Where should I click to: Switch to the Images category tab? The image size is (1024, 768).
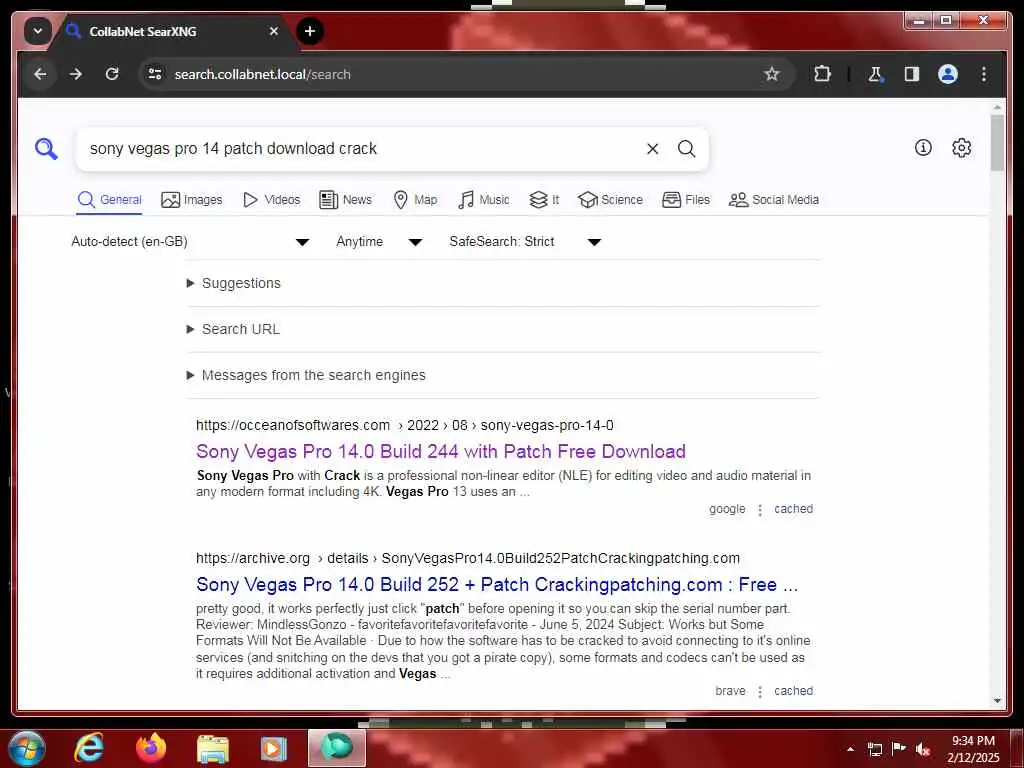[192, 200]
